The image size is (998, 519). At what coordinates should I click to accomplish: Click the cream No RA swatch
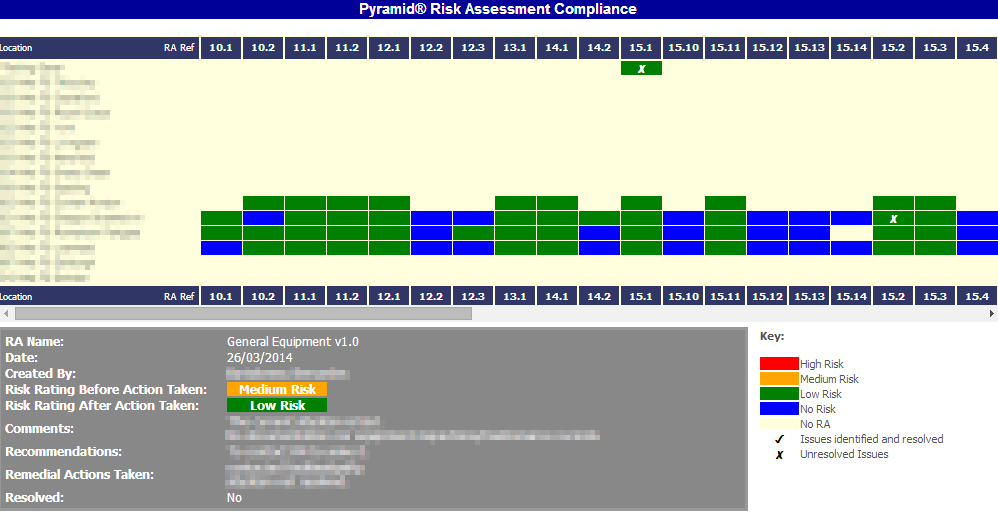click(779, 424)
